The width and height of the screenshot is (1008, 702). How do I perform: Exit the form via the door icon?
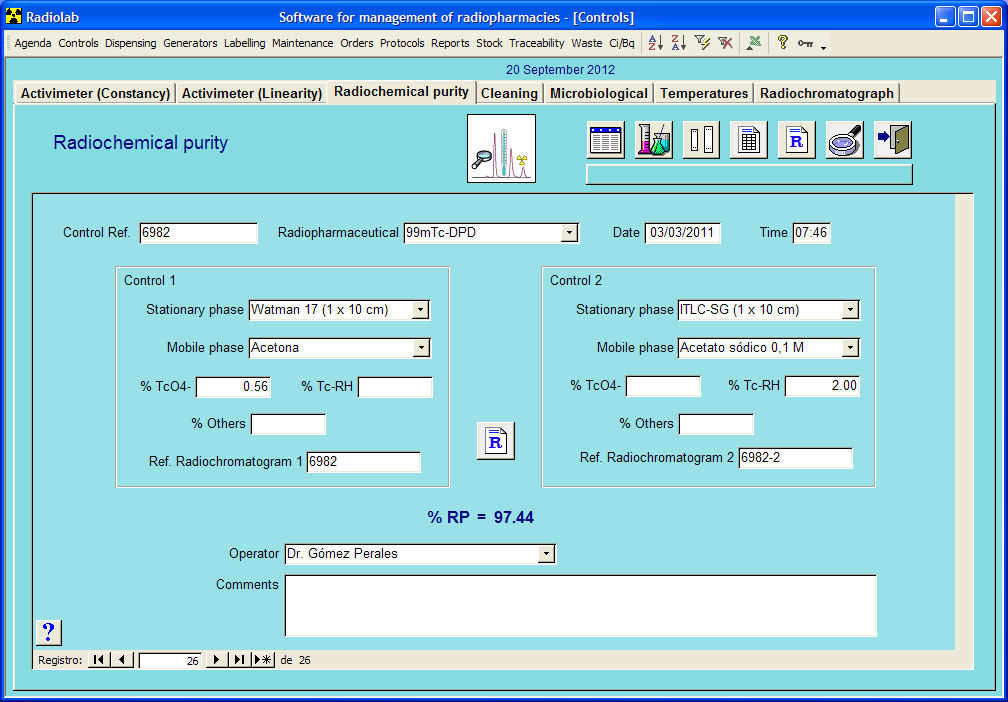[890, 139]
